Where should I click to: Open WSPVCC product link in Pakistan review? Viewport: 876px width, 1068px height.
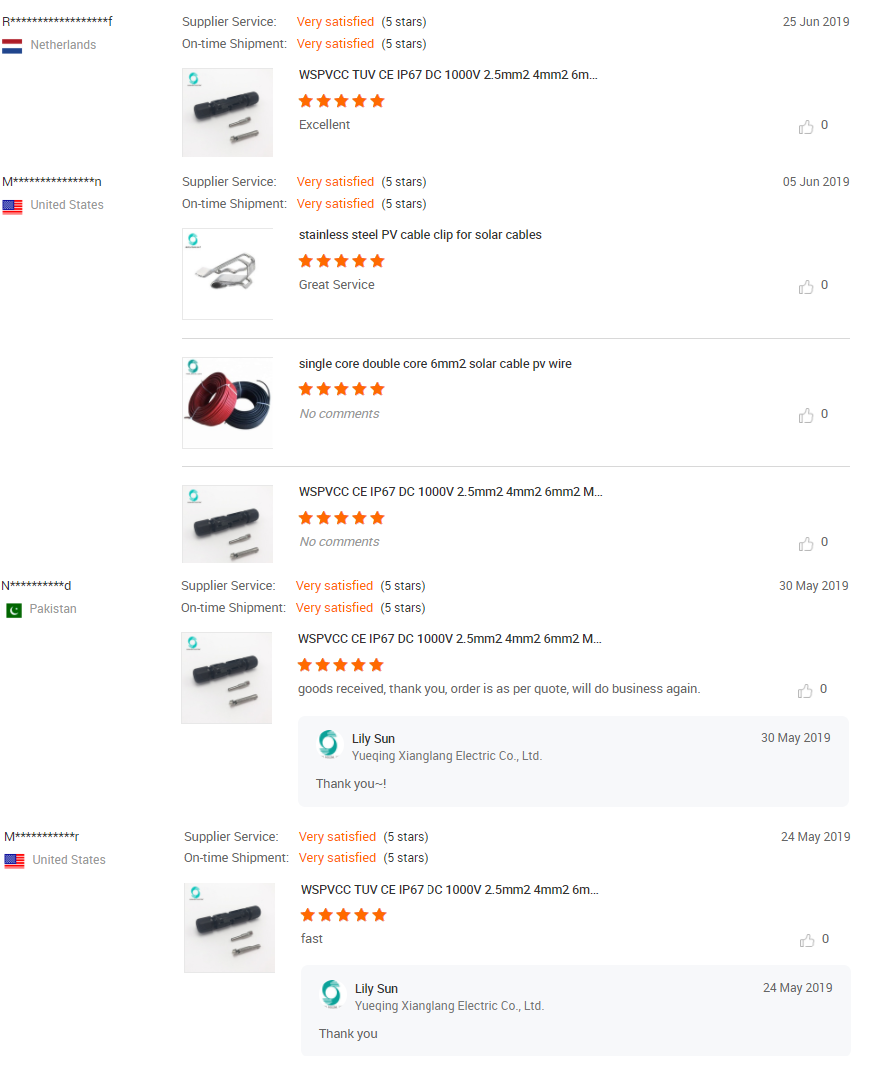pyautogui.click(x=449, y=639)
